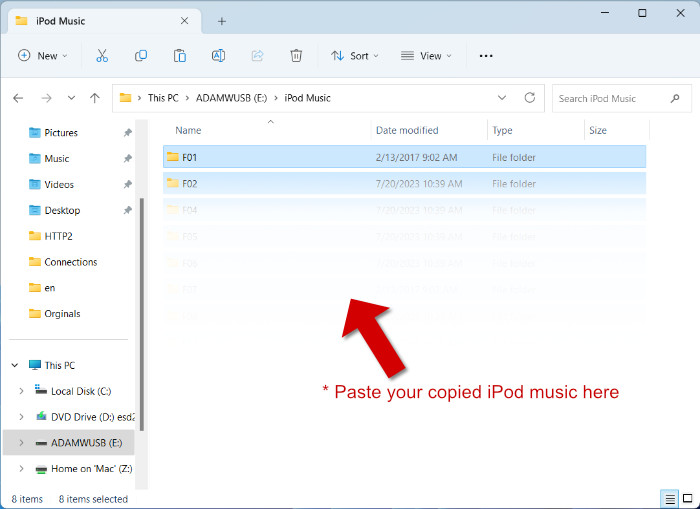
Task: Collapse the This PC tree node
Action: 15,365
